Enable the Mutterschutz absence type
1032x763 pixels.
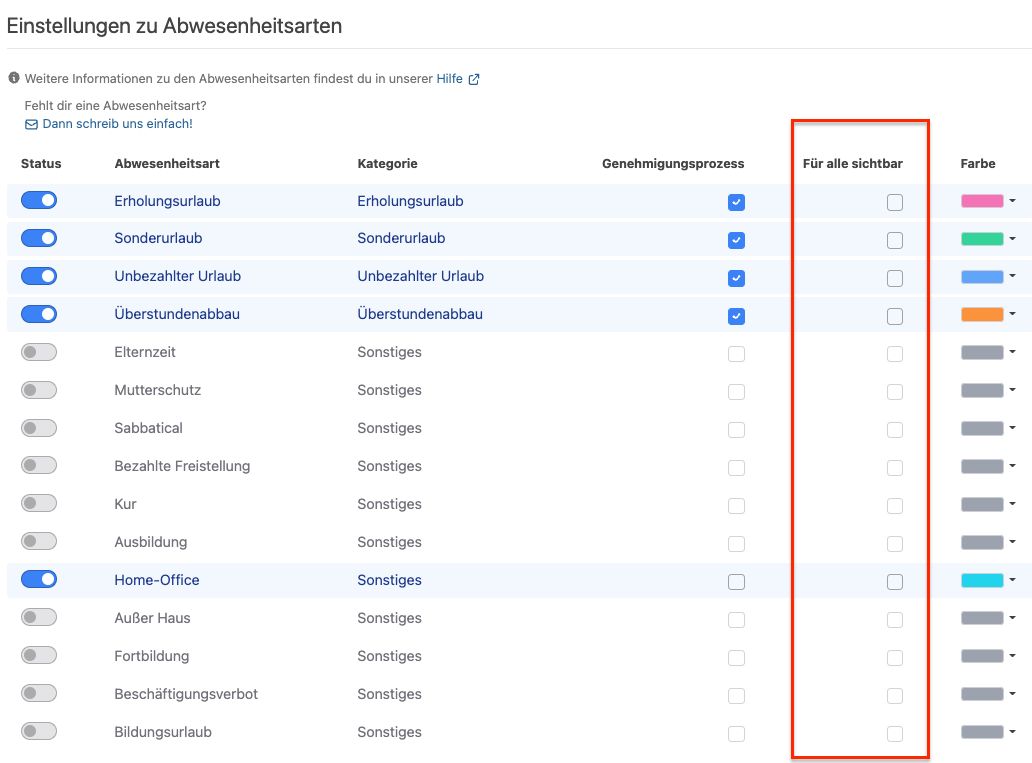pos(38,390)
